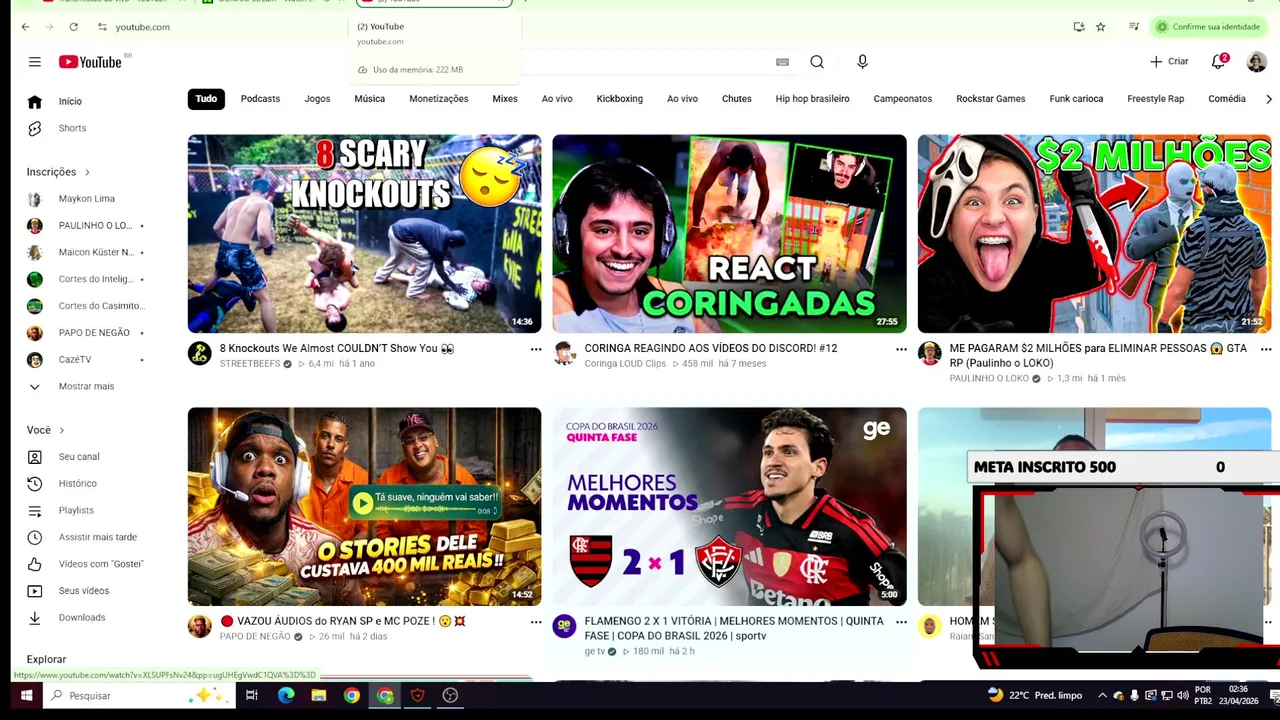Viewport: 1280px width, 720px height.
Task: Open Seus vídeos in sidebar
Action: pyautogui.click(x=85, y=591)
